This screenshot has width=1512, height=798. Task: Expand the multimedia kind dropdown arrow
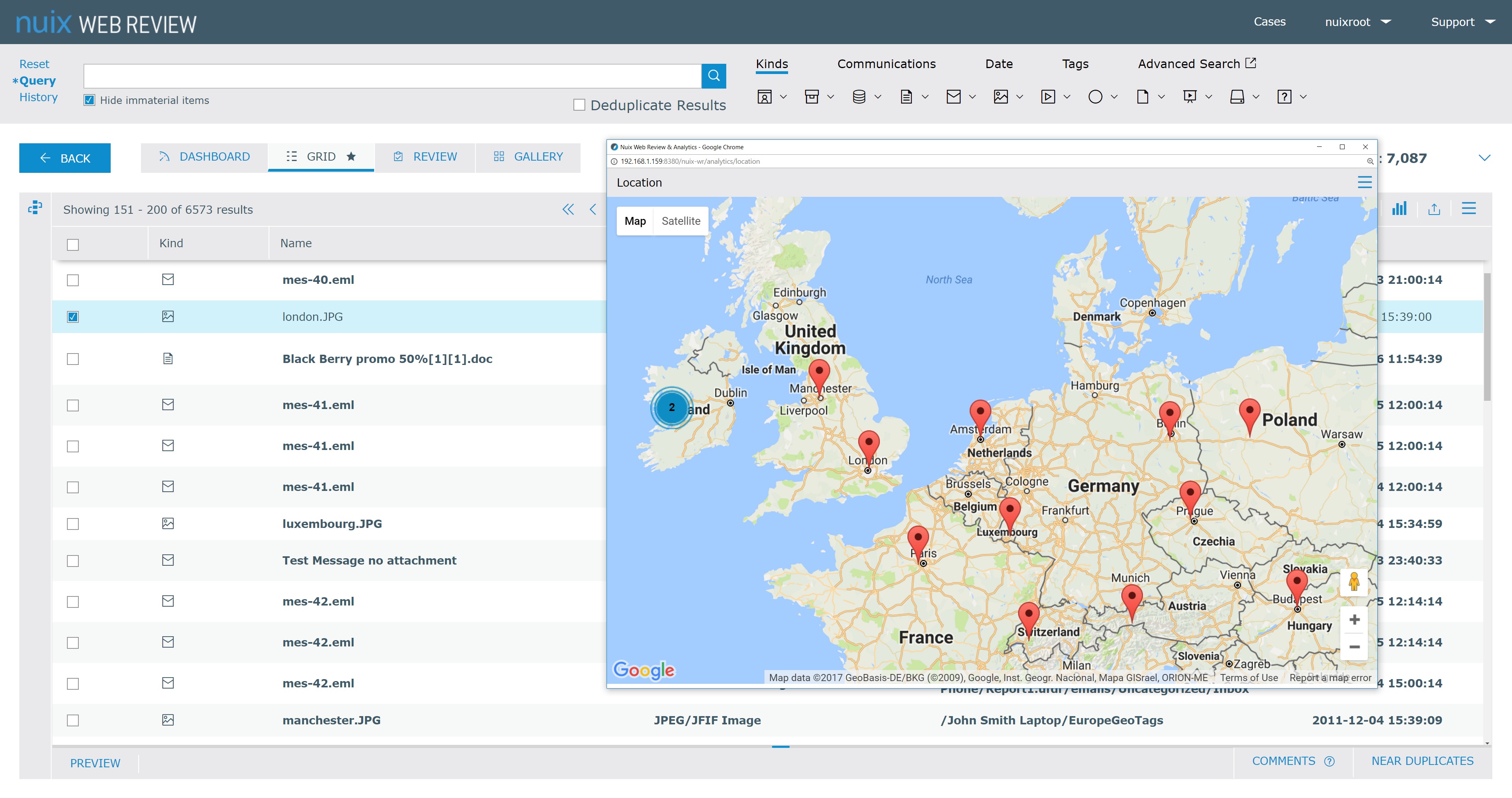tap(1067, 97)
